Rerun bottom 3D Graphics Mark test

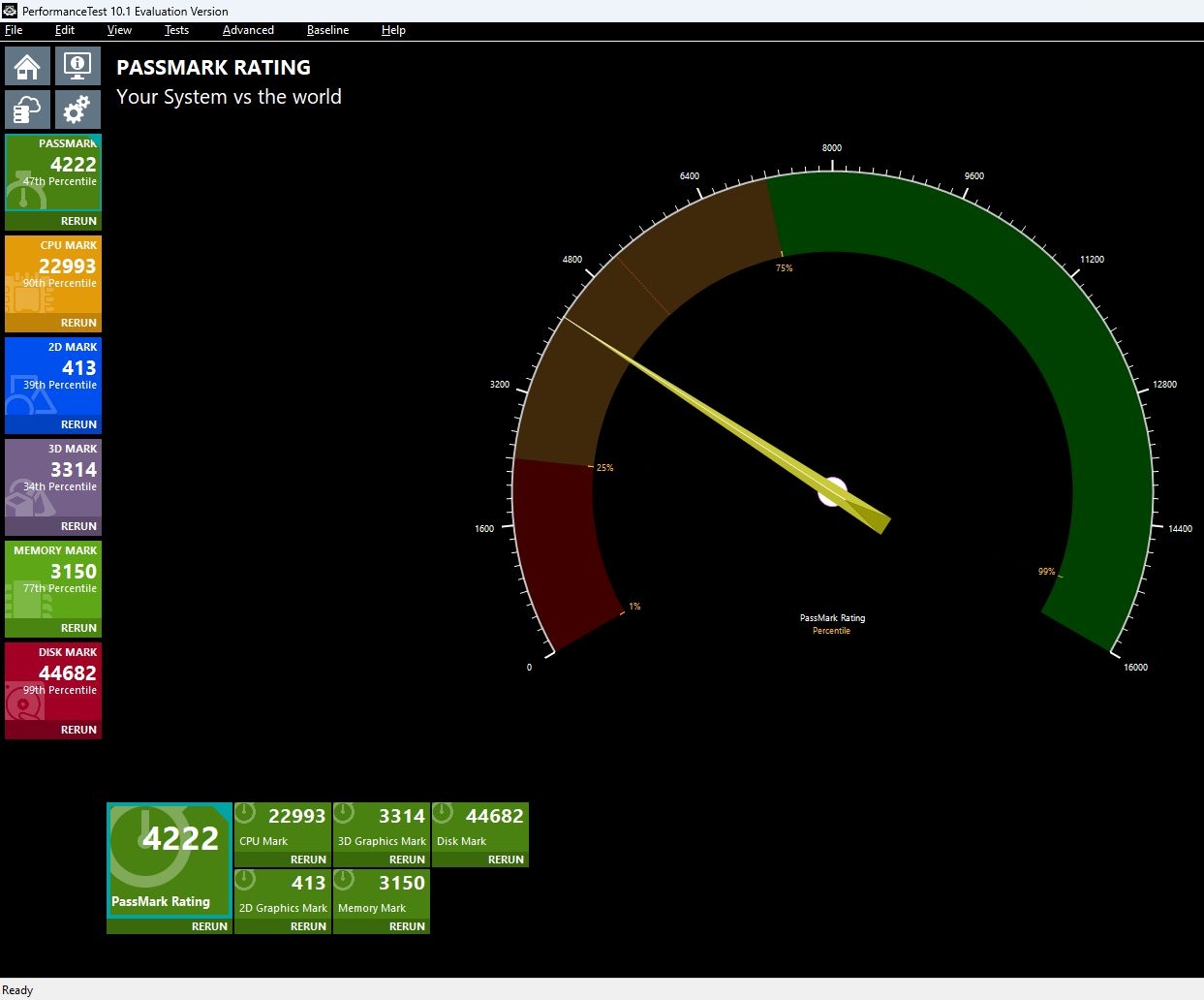tap(407, 859)
